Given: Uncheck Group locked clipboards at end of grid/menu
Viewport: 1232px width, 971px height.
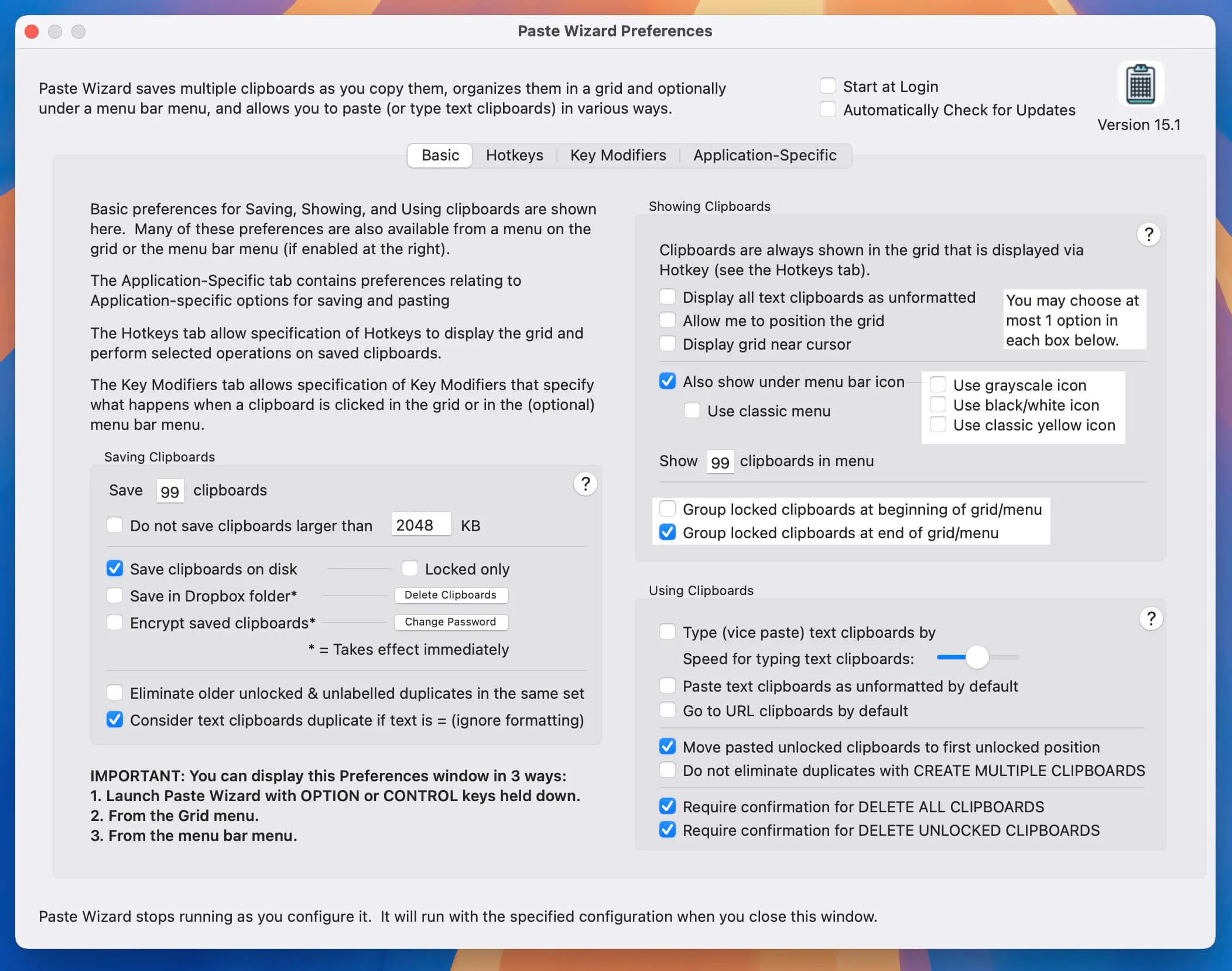Looking at the screenshot, I should [667, 532].
